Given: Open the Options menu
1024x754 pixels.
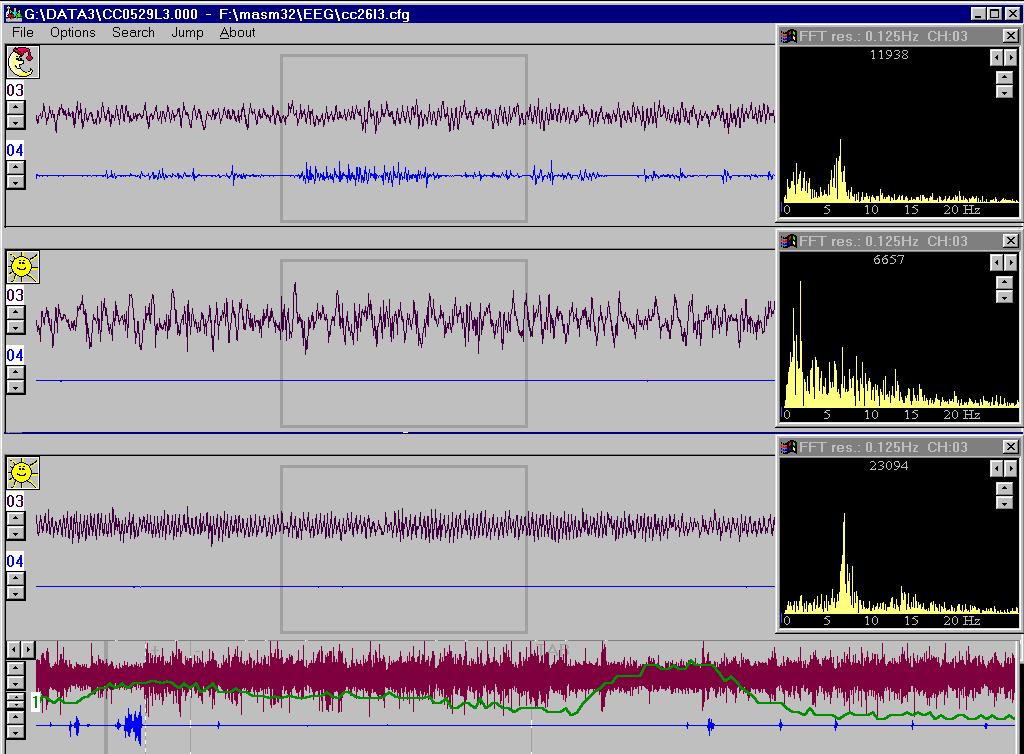Looking at the screenshot, I should click(x=72, y=33).
